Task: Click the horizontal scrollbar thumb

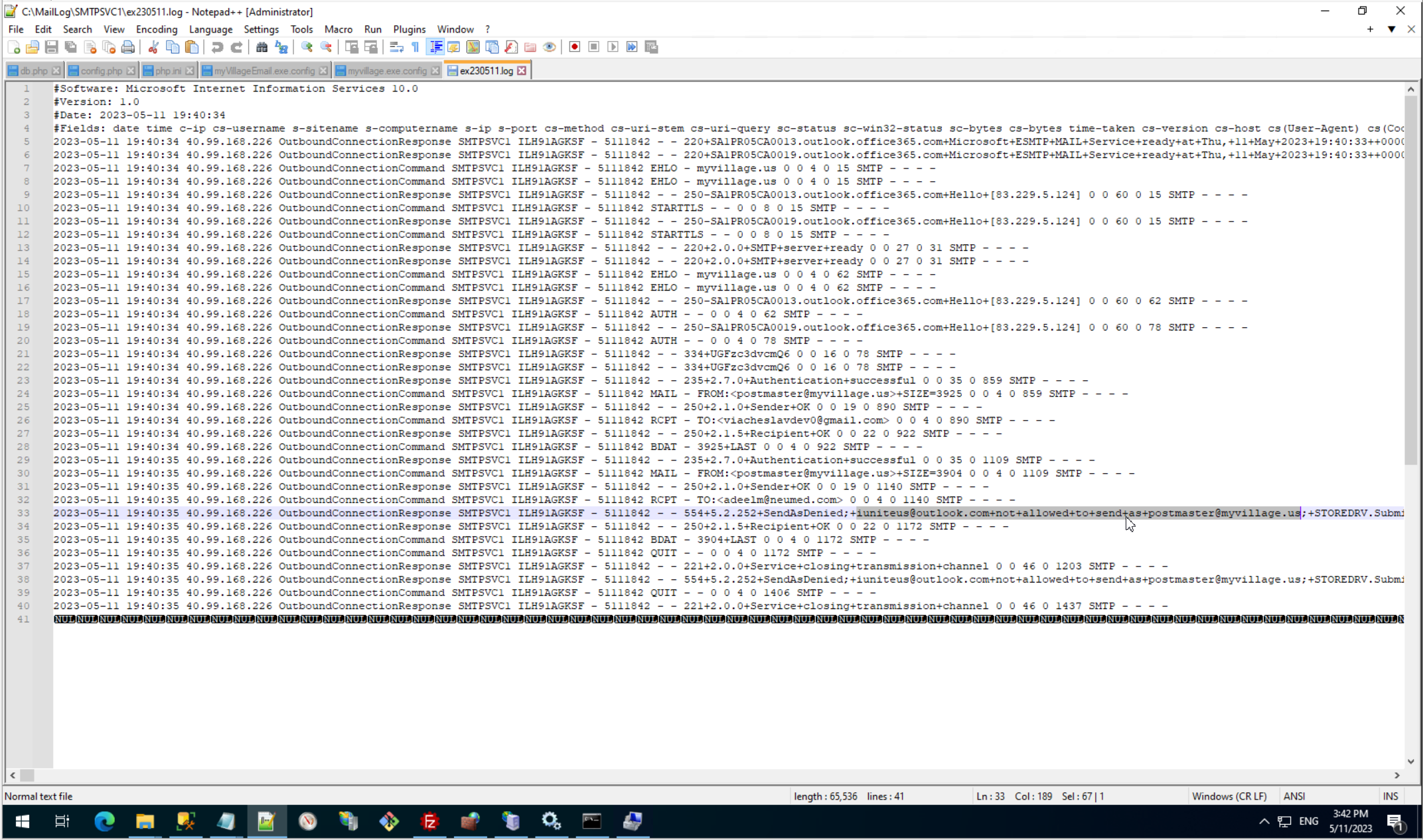Action: coord(27,775)
